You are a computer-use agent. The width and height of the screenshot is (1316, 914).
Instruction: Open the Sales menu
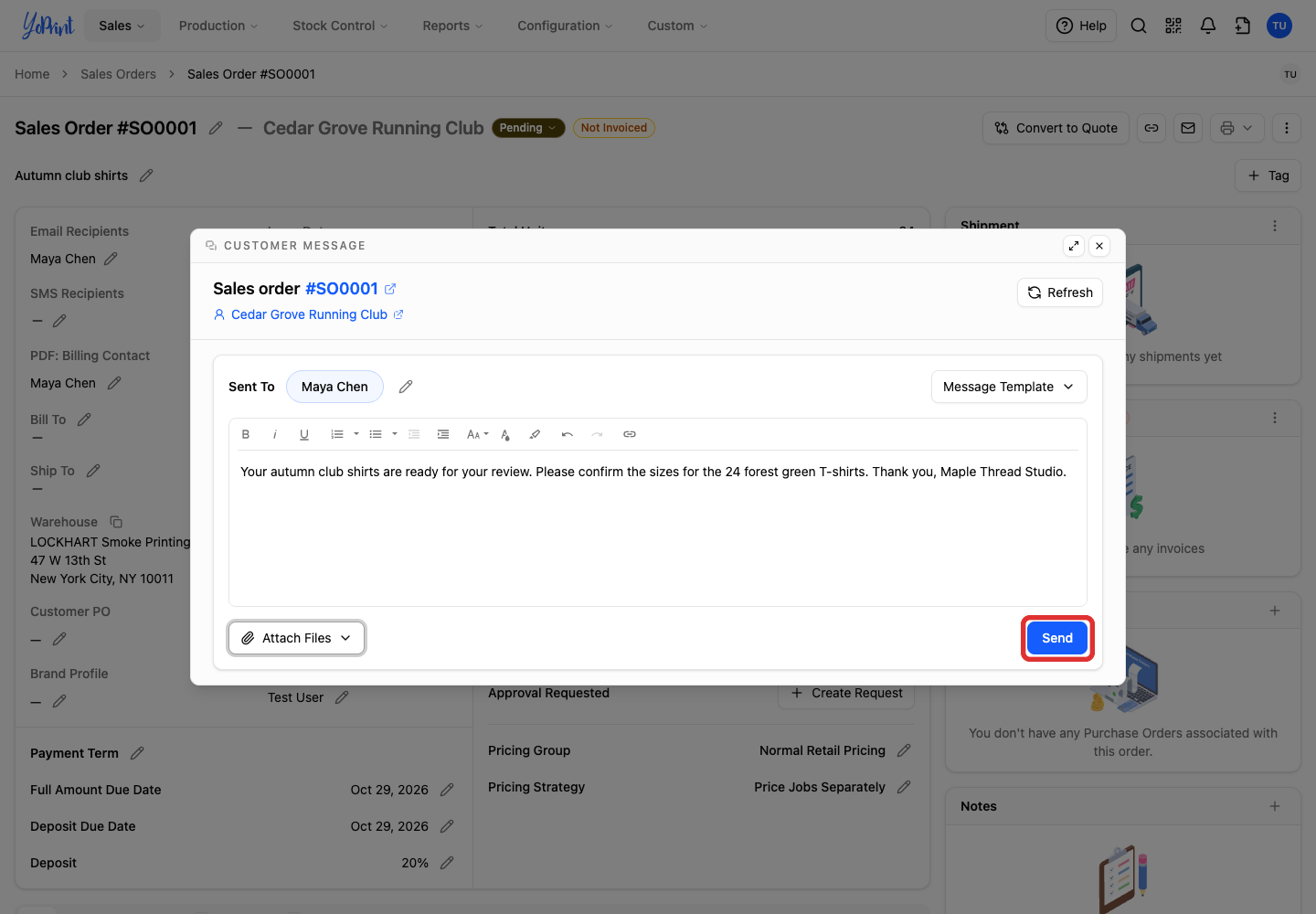click(x=122, y=26)
